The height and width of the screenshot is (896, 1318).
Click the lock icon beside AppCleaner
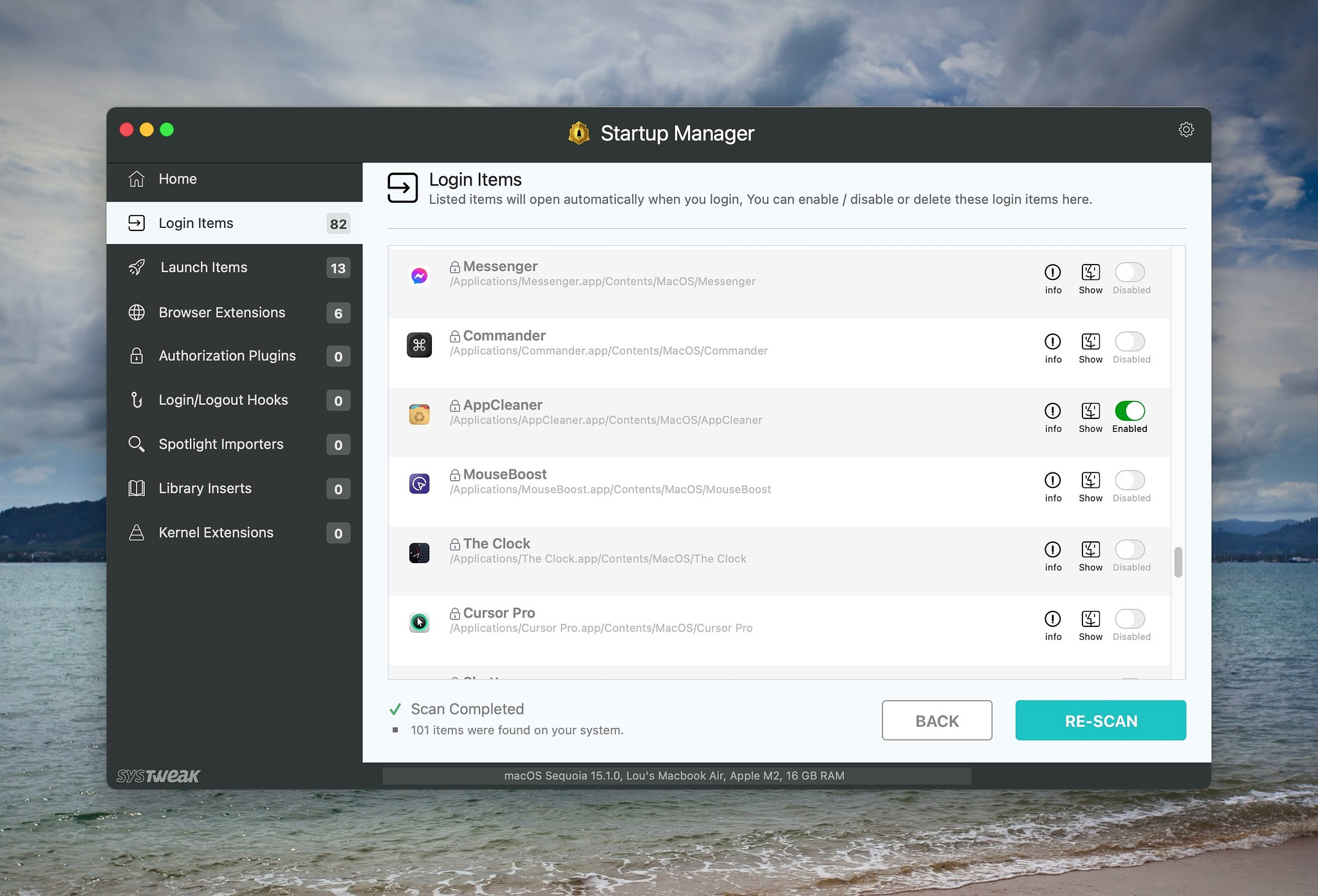[x=454, y=406]
